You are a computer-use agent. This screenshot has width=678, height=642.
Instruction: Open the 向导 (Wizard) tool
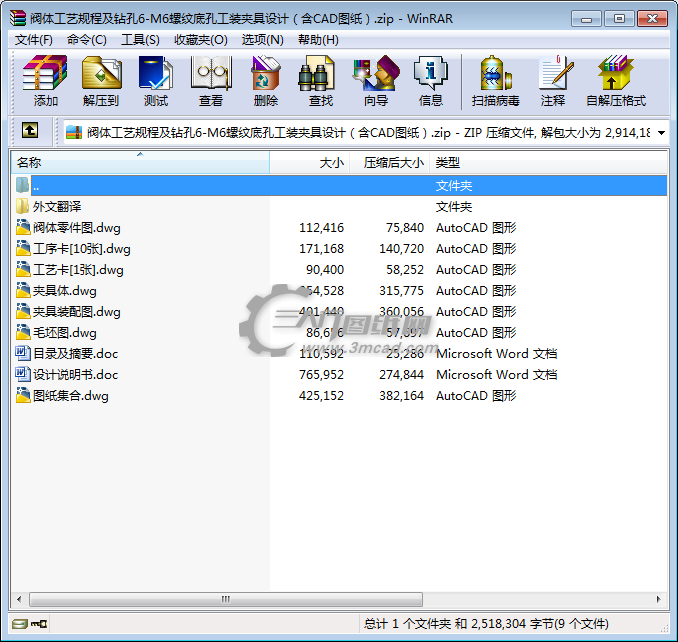(376, 73)
